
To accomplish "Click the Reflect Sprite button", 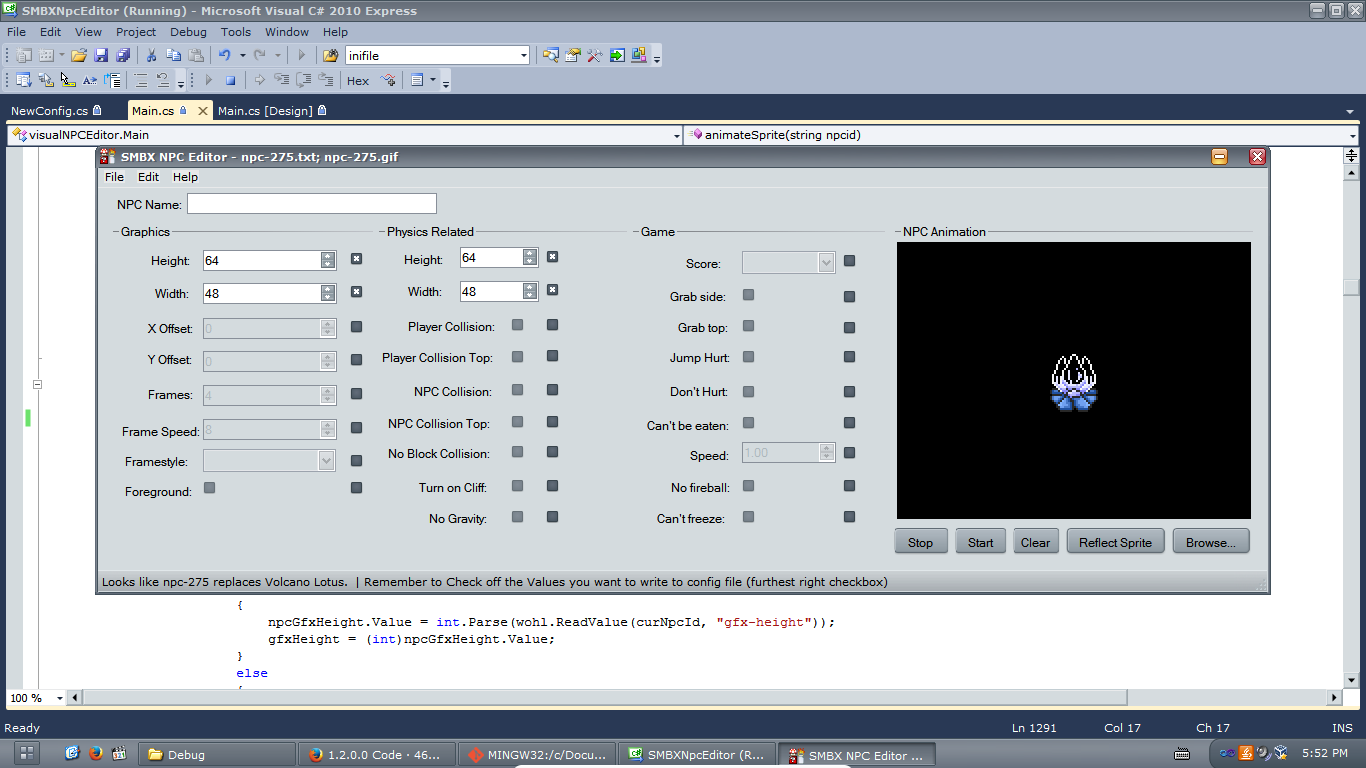I will (1115, 542).
